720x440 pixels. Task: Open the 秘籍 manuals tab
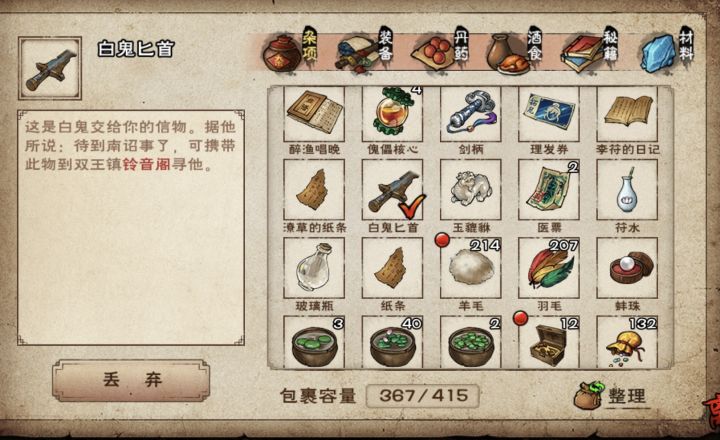590,51
